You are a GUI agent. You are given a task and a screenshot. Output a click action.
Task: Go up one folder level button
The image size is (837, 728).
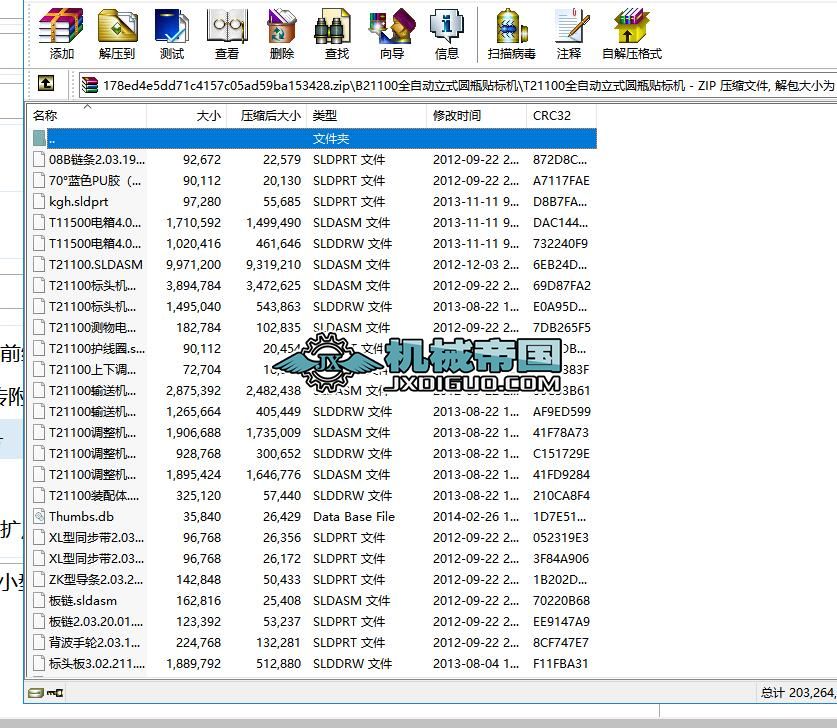click(x=46, y=83)
